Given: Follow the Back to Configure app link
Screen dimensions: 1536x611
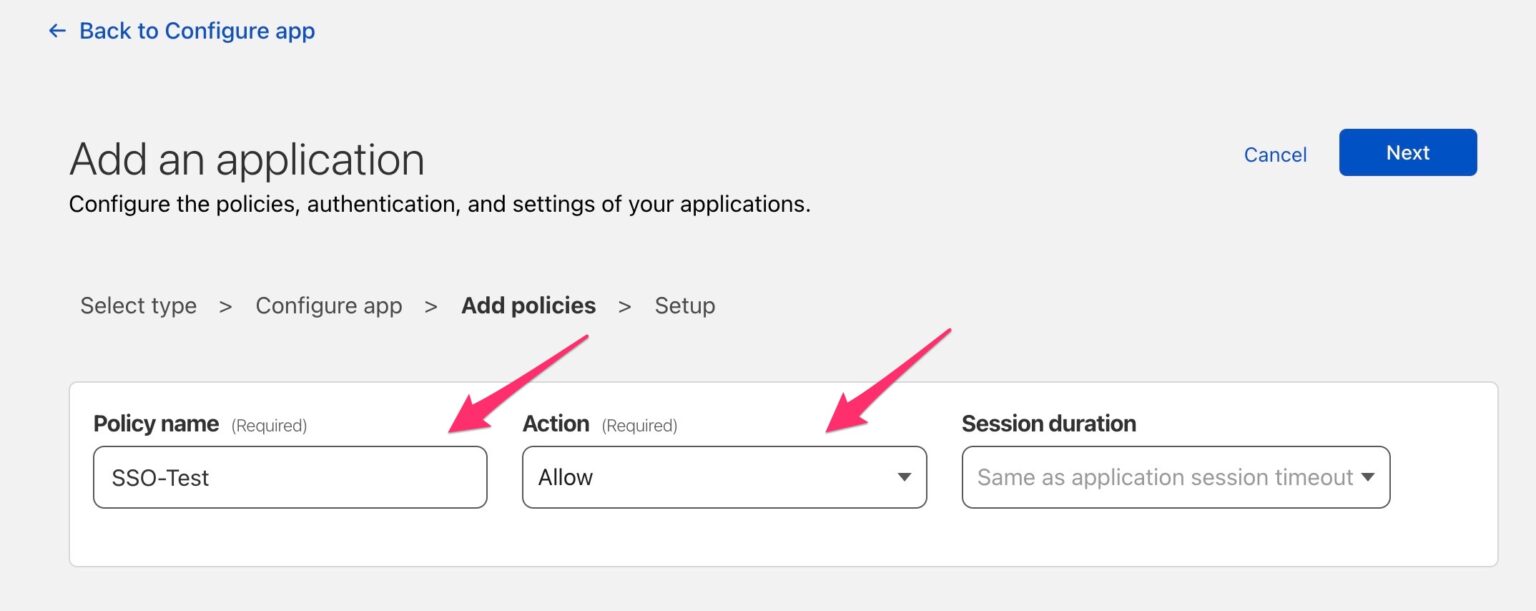Looking at the screenshot, I should 196,31.
